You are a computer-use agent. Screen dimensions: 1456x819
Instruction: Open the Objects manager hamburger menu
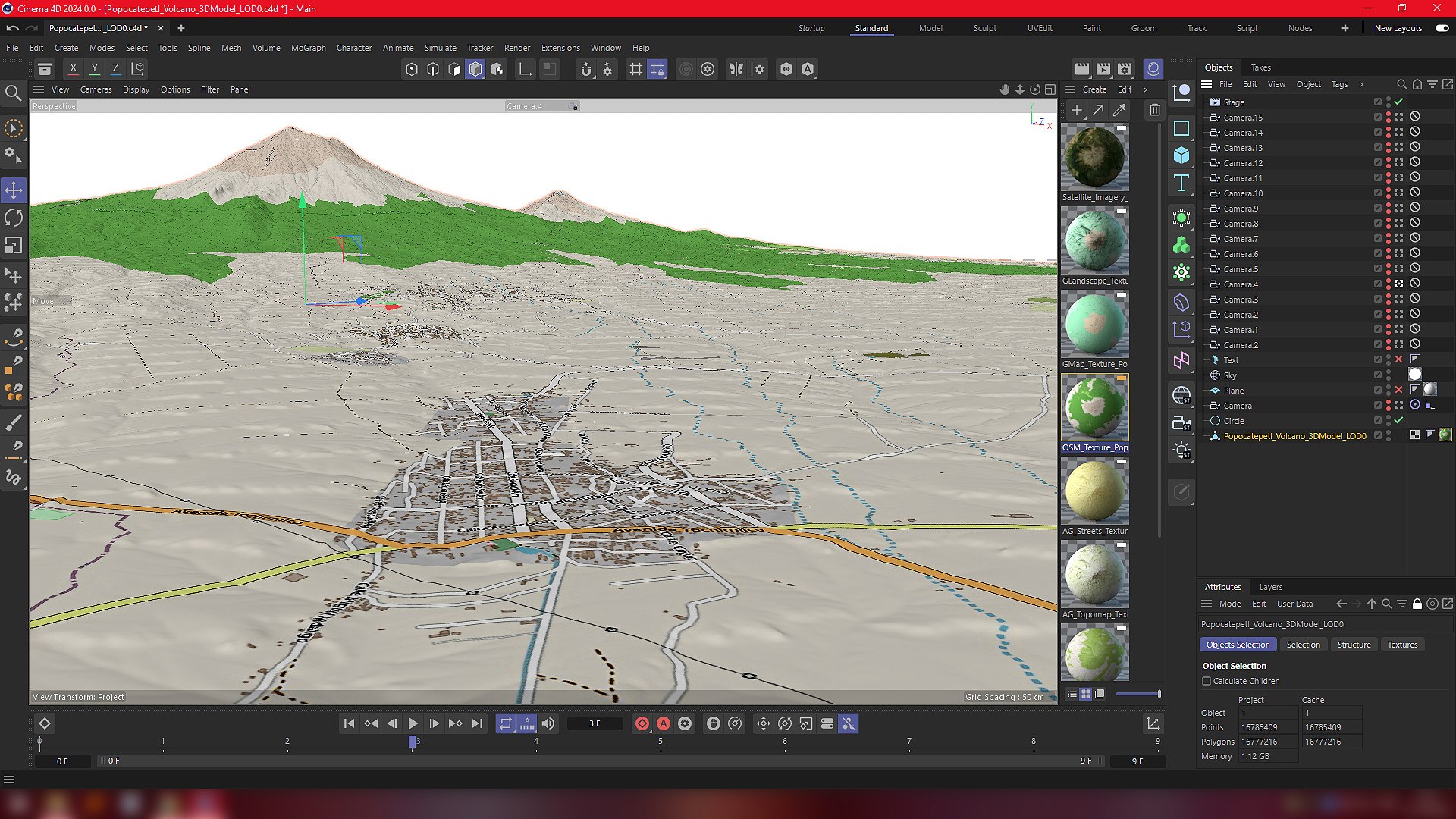[x=1207, y=84]
